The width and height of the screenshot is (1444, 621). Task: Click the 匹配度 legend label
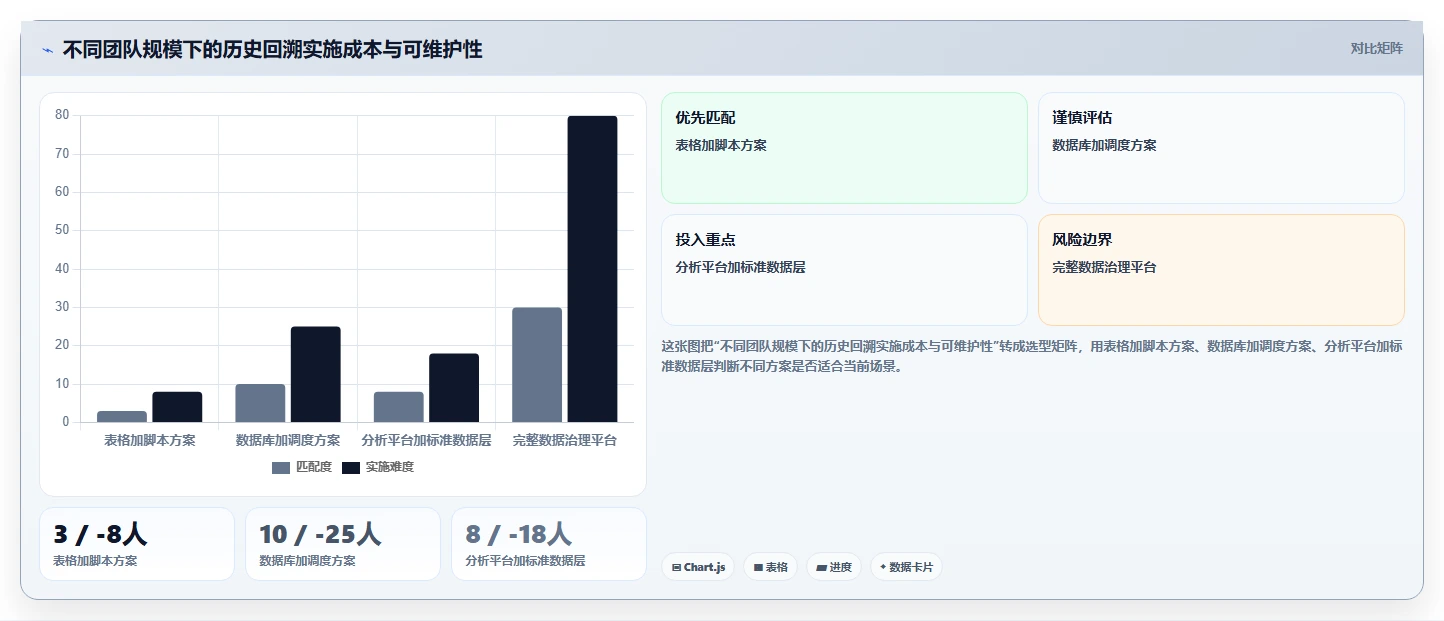[314, 467]
